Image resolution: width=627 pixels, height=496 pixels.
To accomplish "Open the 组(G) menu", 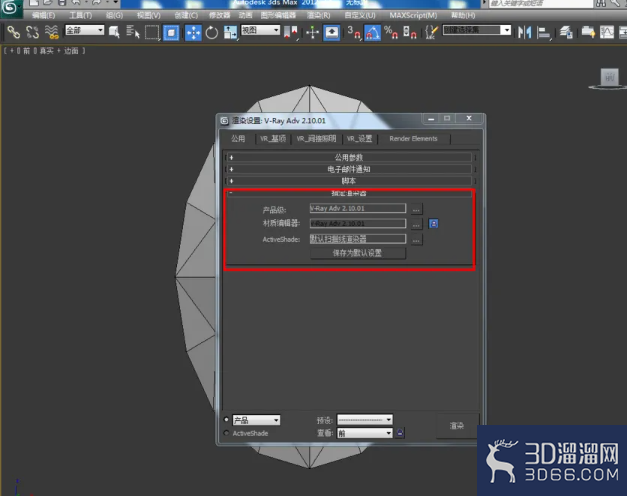I will 114,15.
